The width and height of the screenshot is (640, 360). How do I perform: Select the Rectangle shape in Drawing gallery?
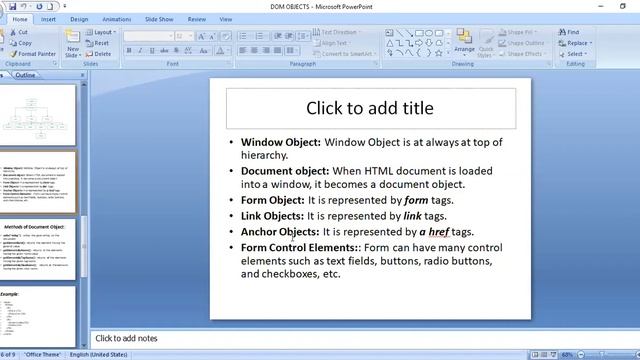point(419,33)
